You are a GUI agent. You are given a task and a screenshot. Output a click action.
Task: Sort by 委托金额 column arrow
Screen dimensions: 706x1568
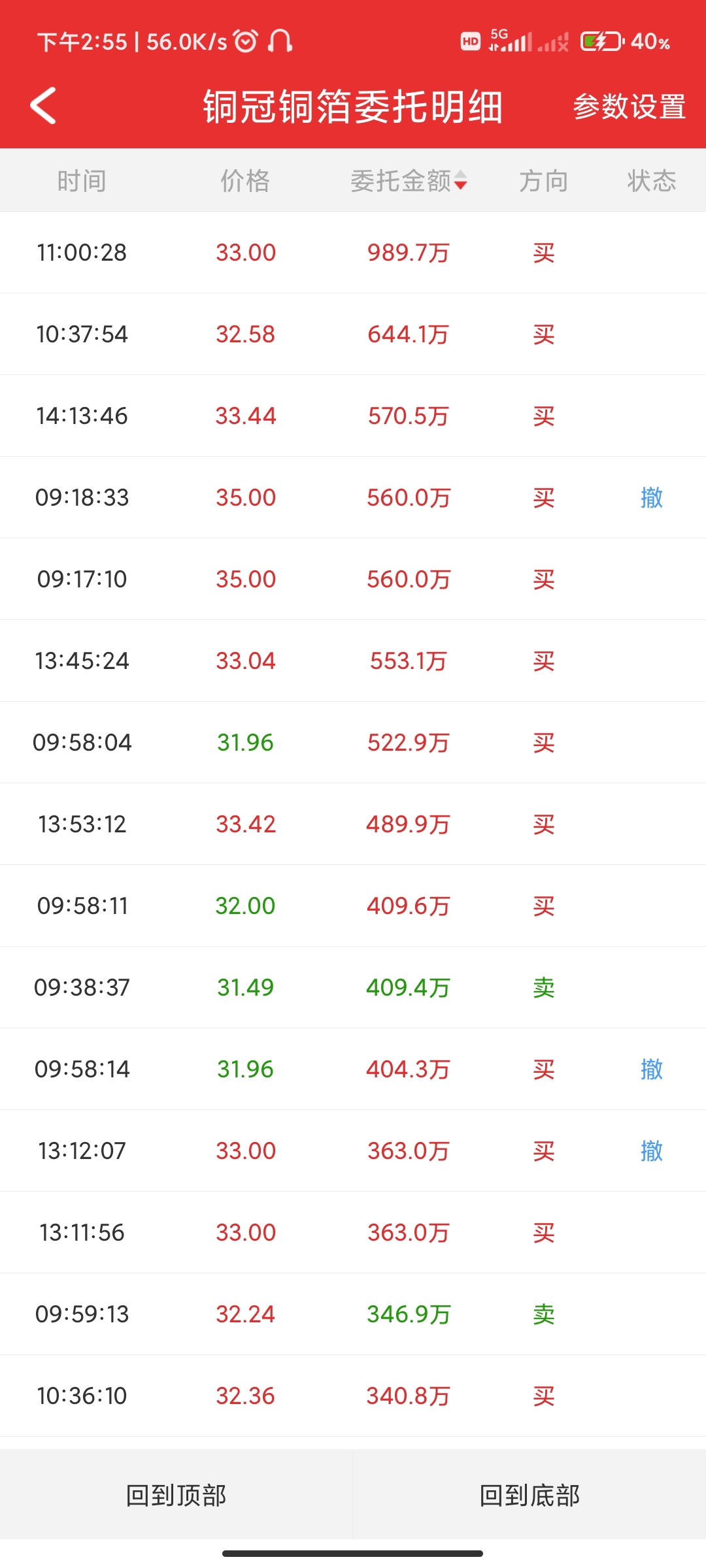click(461, 181)
